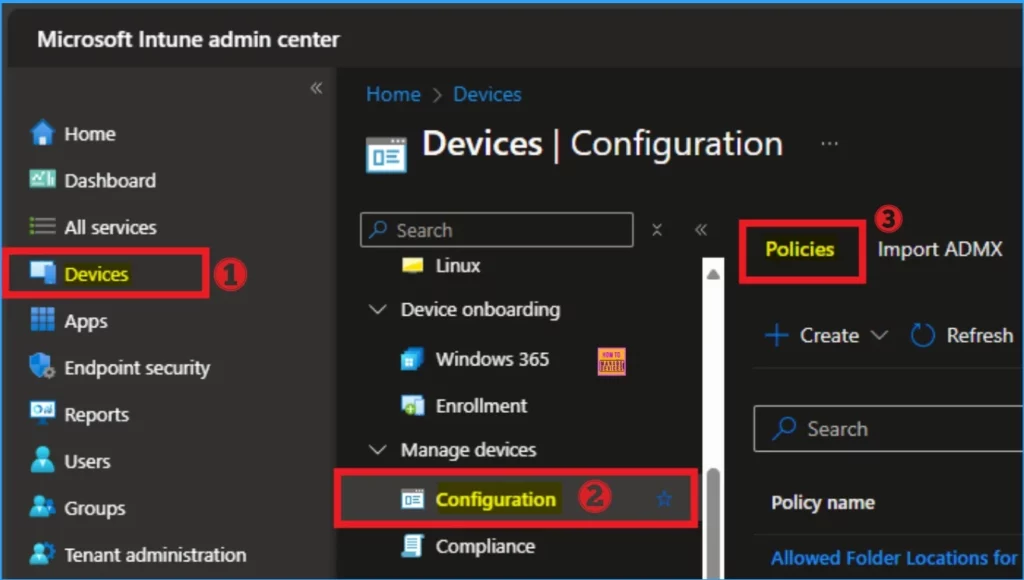Favorite Configuration with the star icon
This screenshot has width=1024, height=580.
pyautogui.click(x=664, y=500)
